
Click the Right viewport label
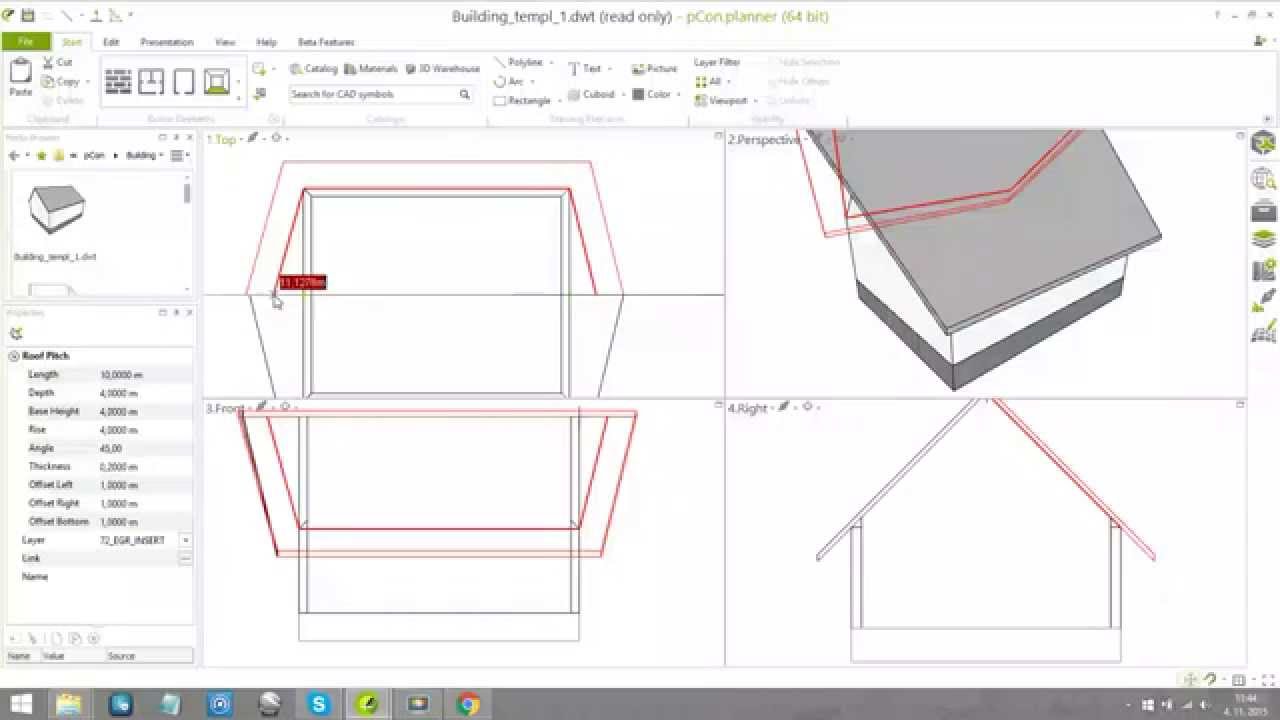tap(748, 408)
